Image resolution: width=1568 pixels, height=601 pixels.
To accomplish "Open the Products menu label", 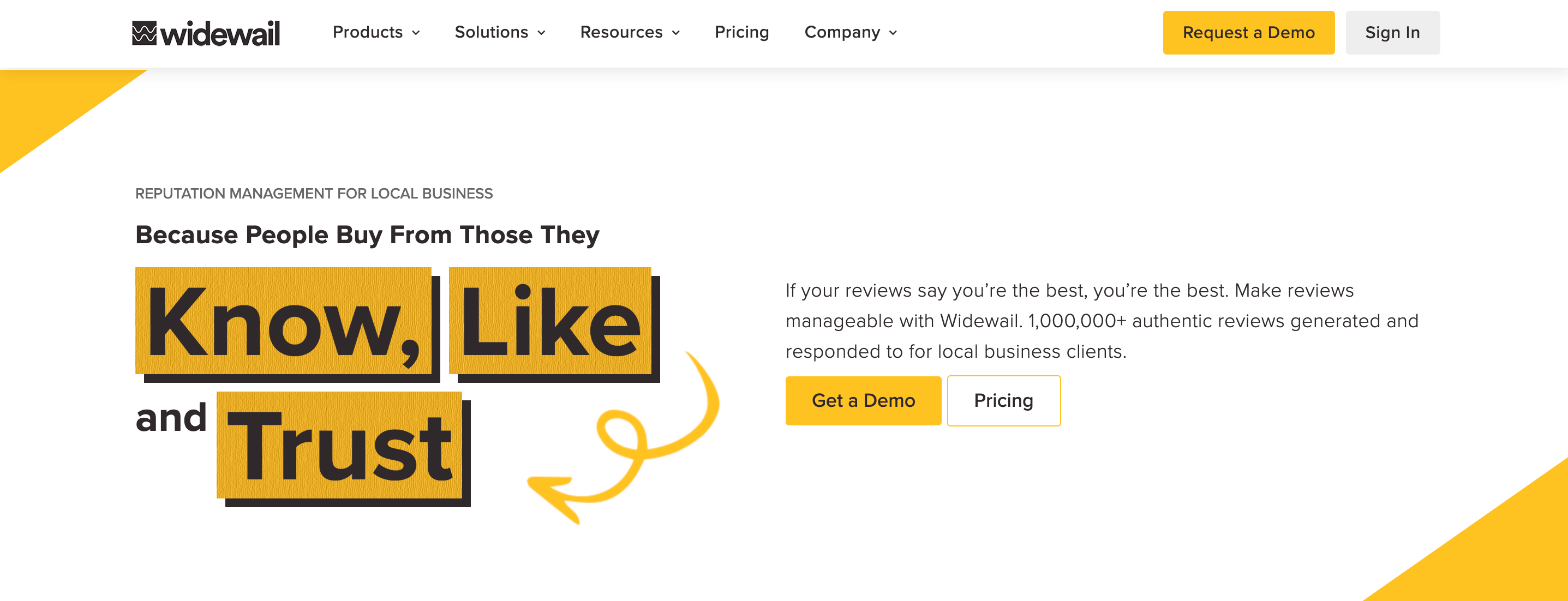I will coord(368,32).
